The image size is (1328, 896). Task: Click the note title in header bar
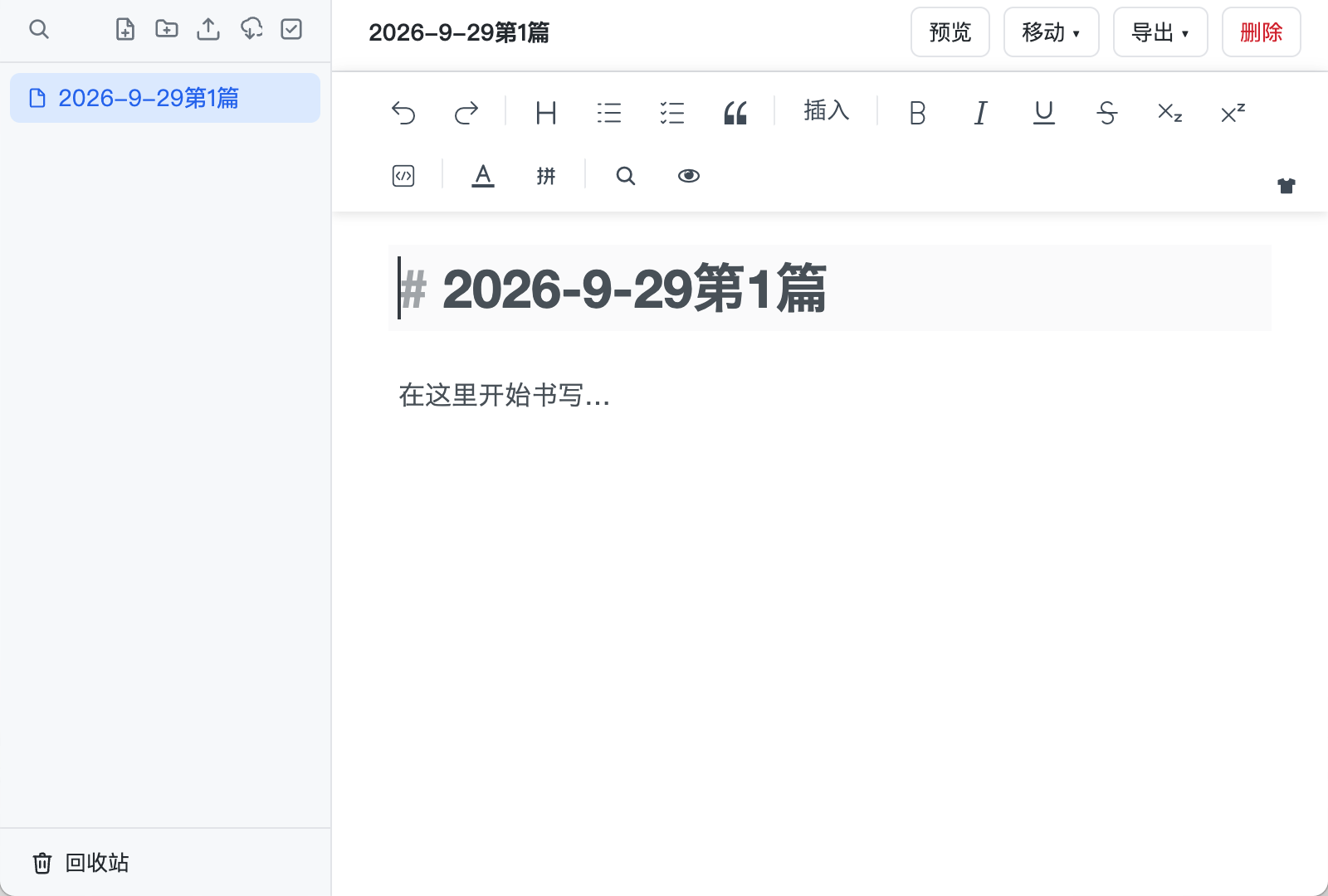pos(459,32)
